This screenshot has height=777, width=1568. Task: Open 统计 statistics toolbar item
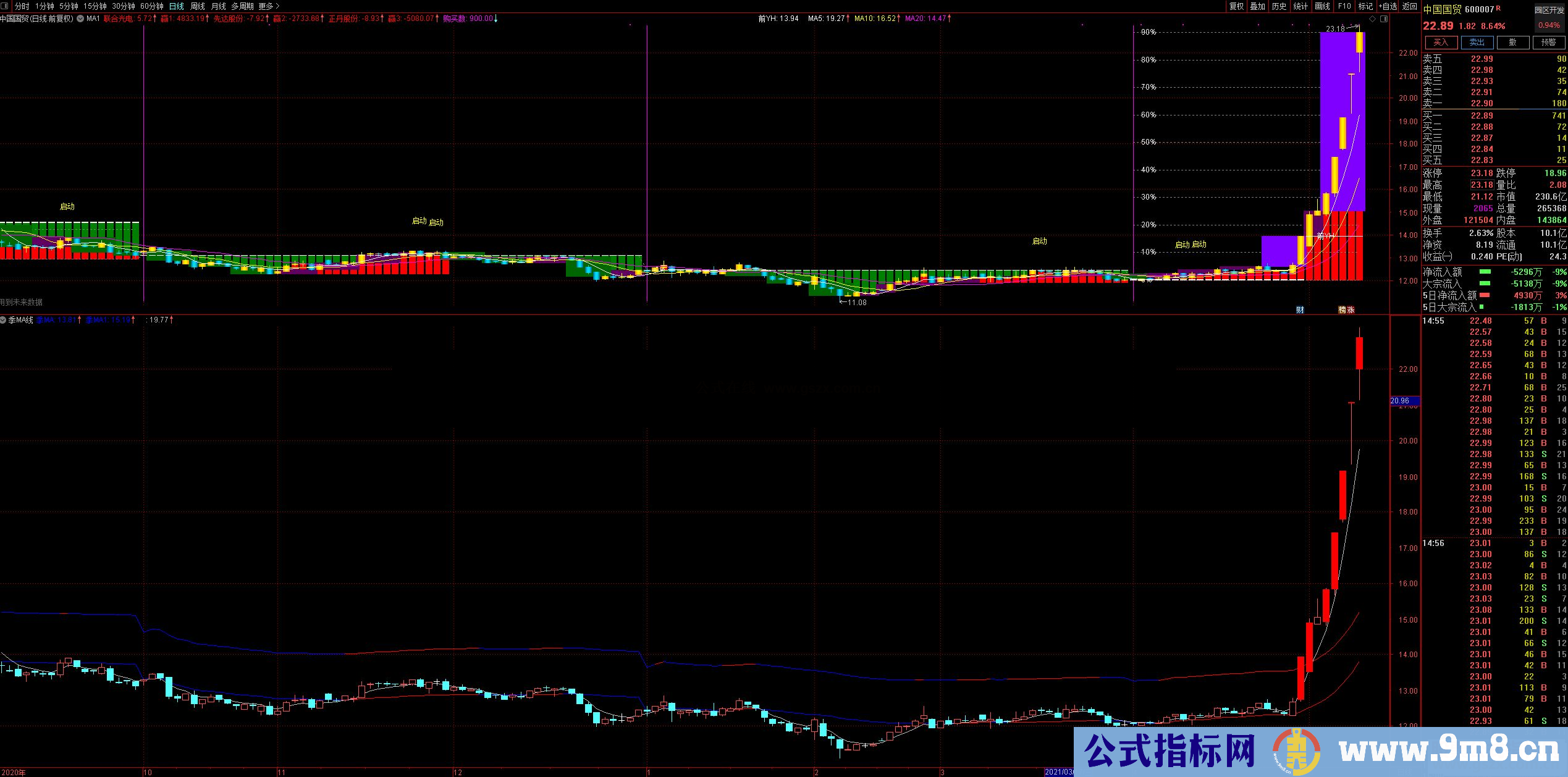[1300, 6]
